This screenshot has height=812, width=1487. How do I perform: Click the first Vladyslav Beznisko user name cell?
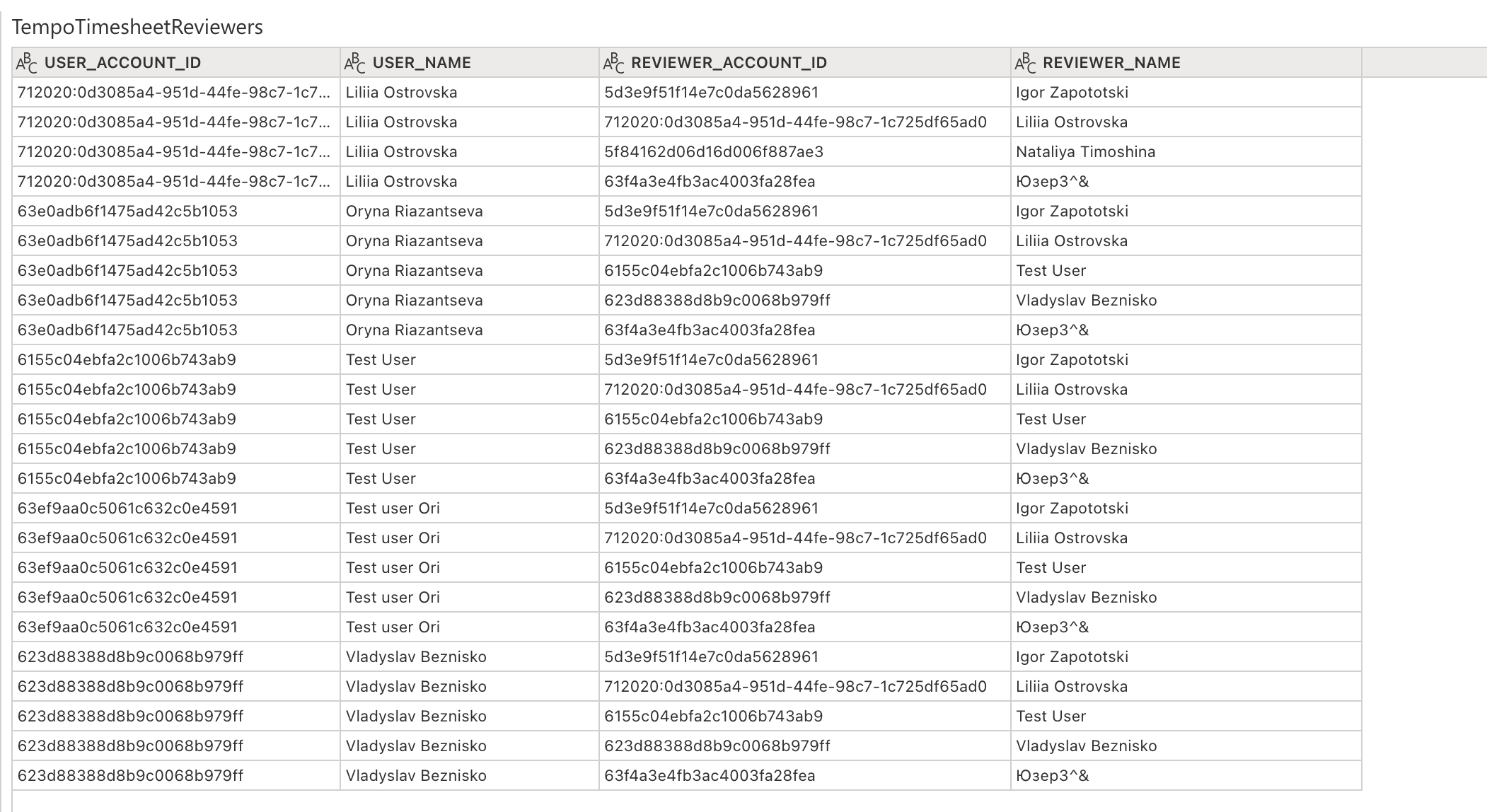click(x=415, y=656)
